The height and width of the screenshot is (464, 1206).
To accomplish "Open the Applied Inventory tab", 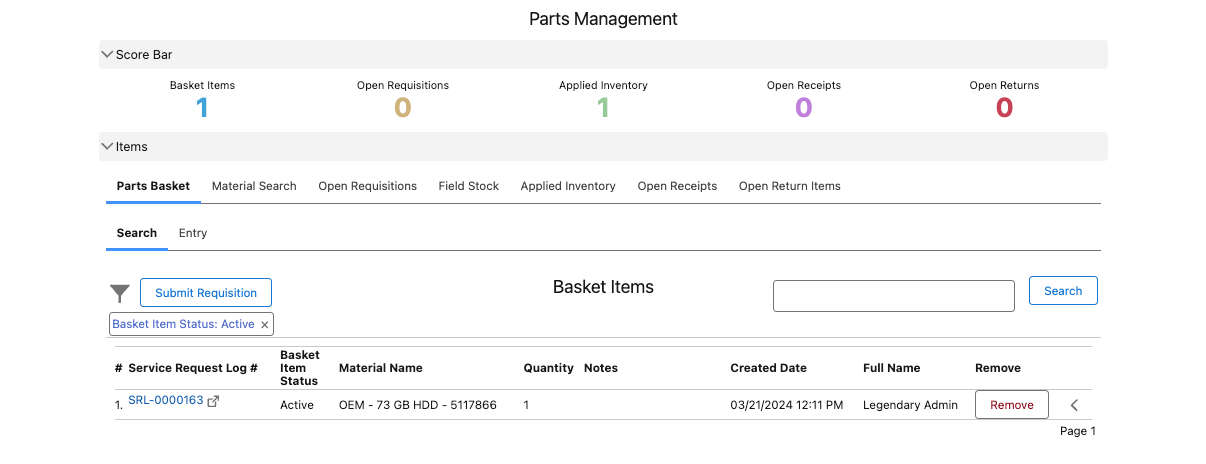I will pyautogui.click(x=568, y=186).
